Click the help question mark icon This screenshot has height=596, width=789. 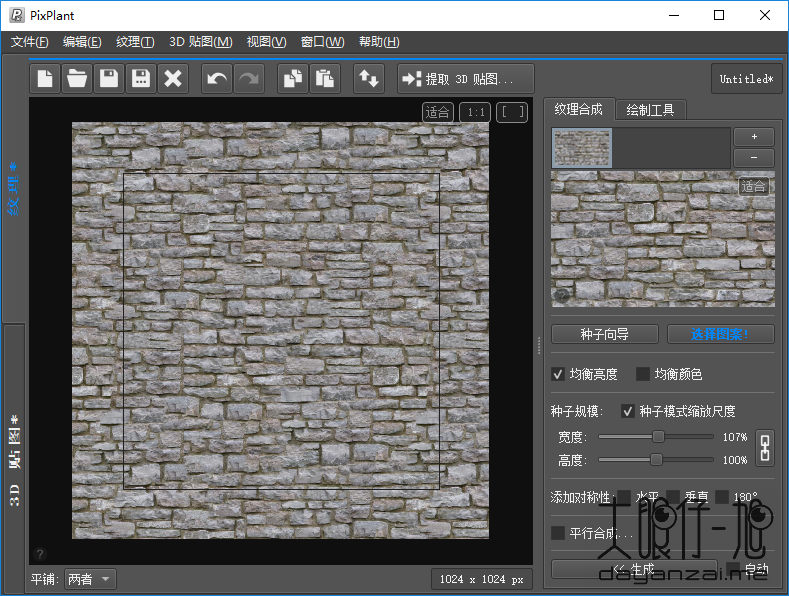pos(40,554)
